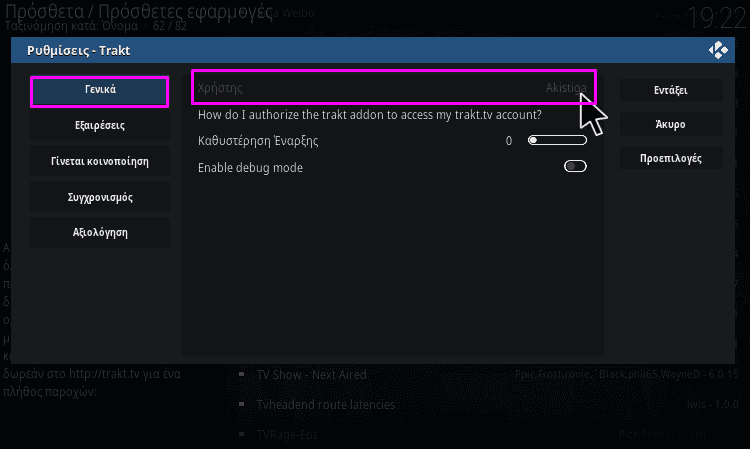Screen dimensions: 750x449
Task: Switch to Γίνεται κοινοποίηση category
Action: tap(99, 162)
